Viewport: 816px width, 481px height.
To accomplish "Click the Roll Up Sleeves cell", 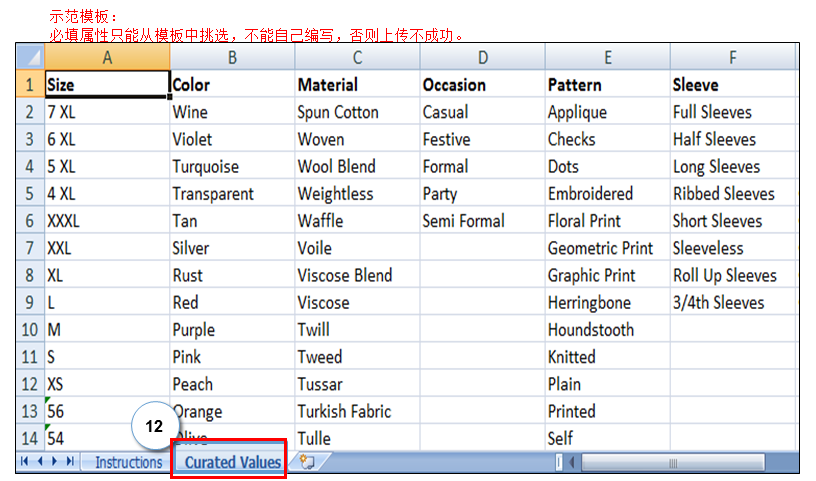I will [733, 275].
